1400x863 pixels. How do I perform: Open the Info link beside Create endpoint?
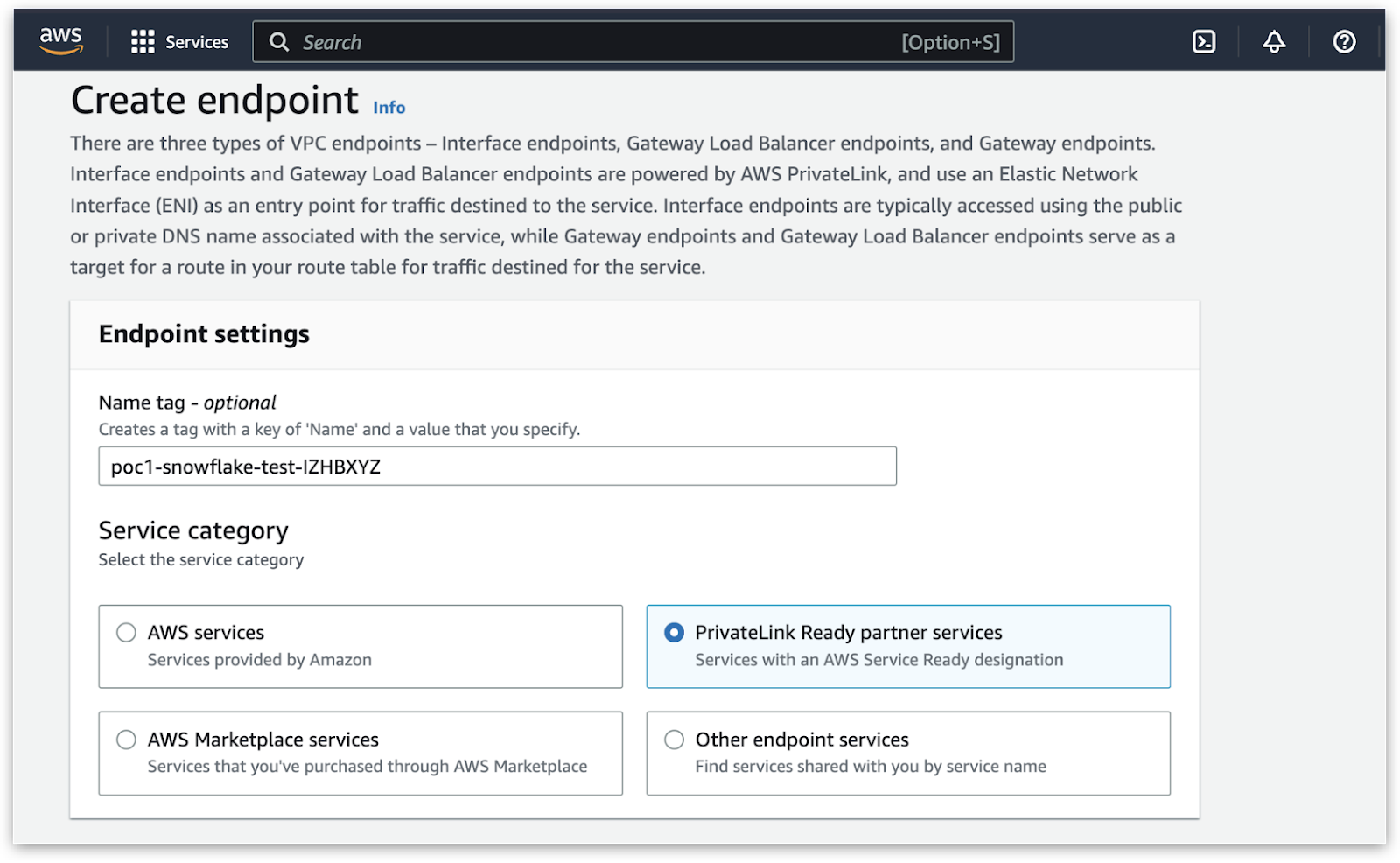point(388,108)
